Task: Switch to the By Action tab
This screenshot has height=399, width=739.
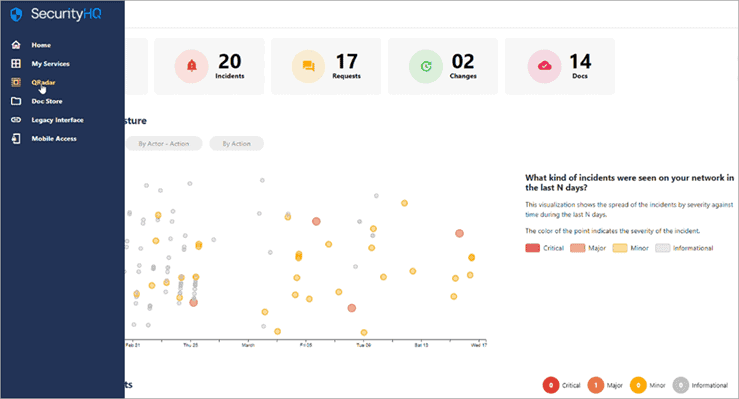Action: (237, 144)
